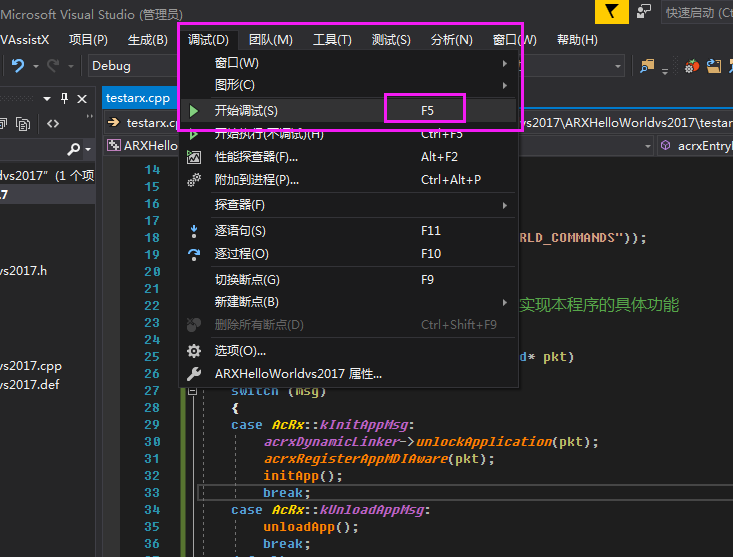Open the 分析(N) menu
733x557 pixels.
[451, 40]
